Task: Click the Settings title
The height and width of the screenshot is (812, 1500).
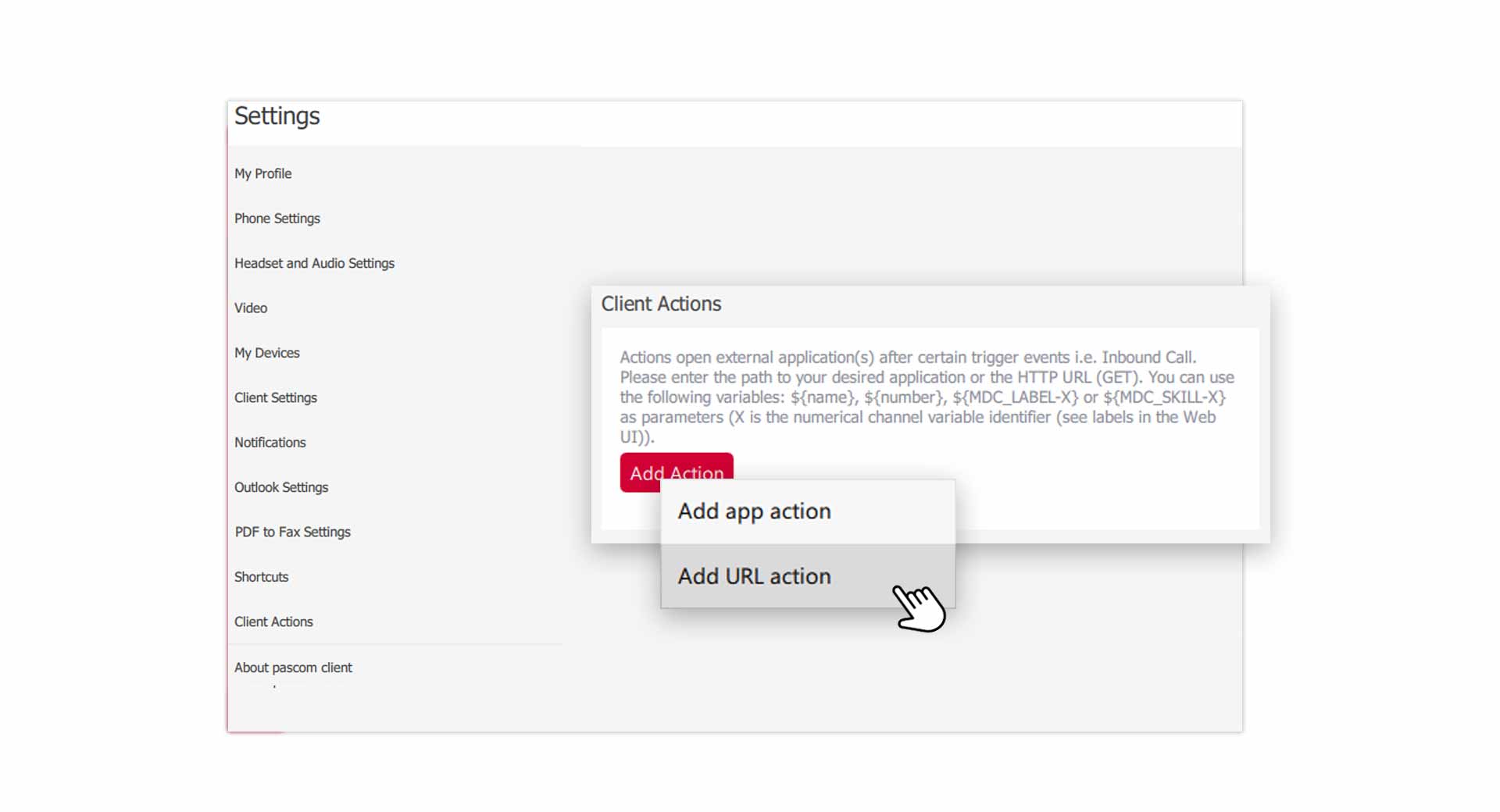Action: pyautogui.click(x=277, y=116)
